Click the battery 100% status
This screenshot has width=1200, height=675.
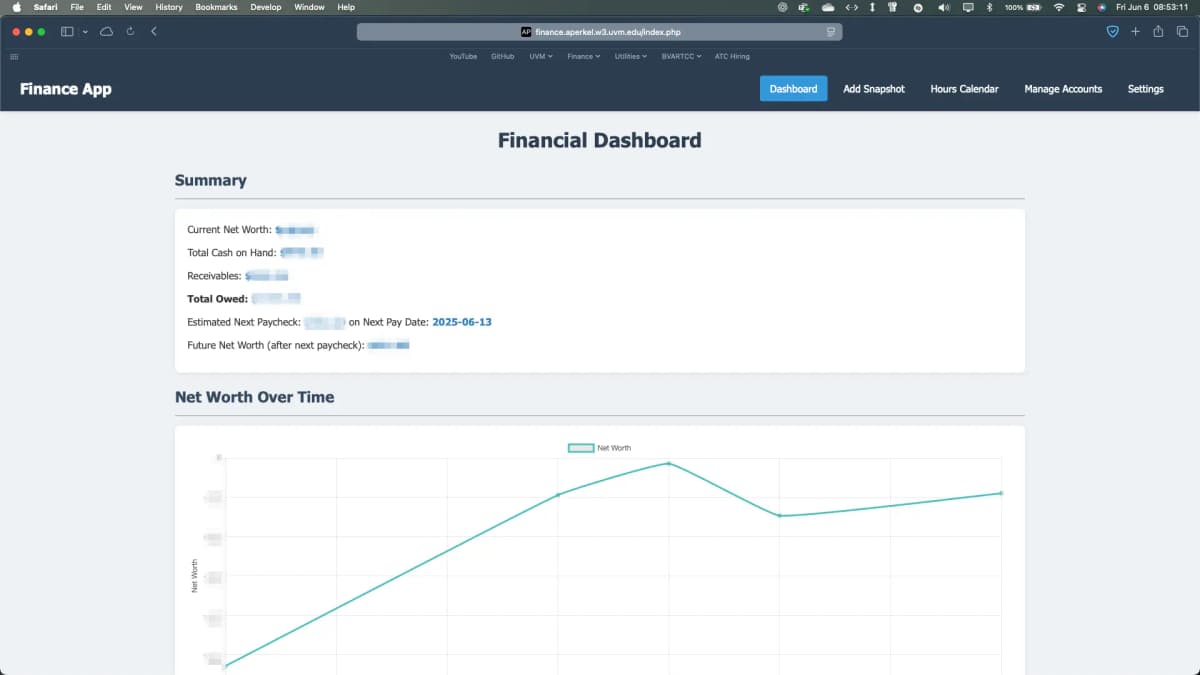click(x=1023, y=7)
